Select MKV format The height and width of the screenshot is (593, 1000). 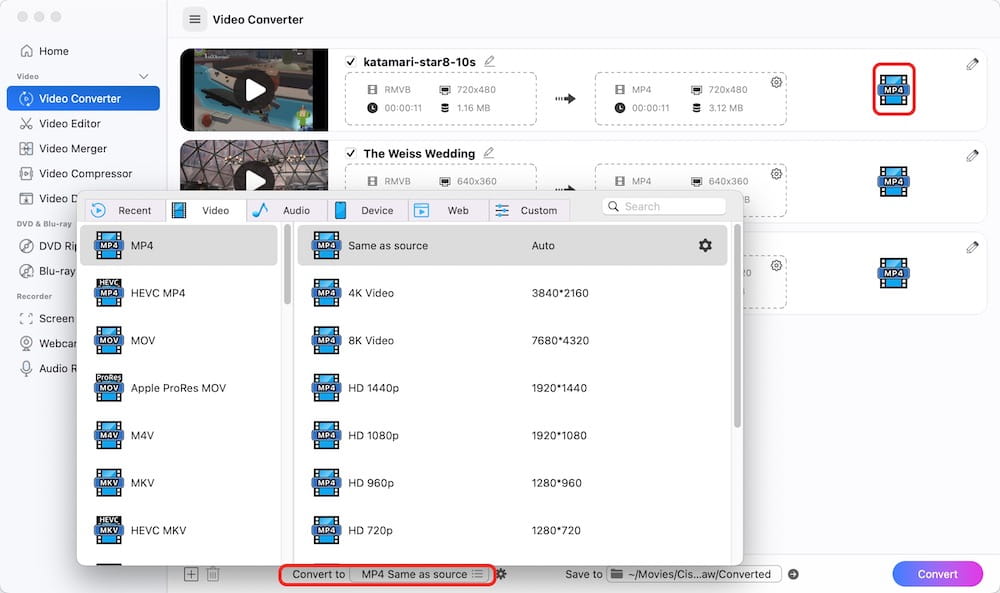179,483
